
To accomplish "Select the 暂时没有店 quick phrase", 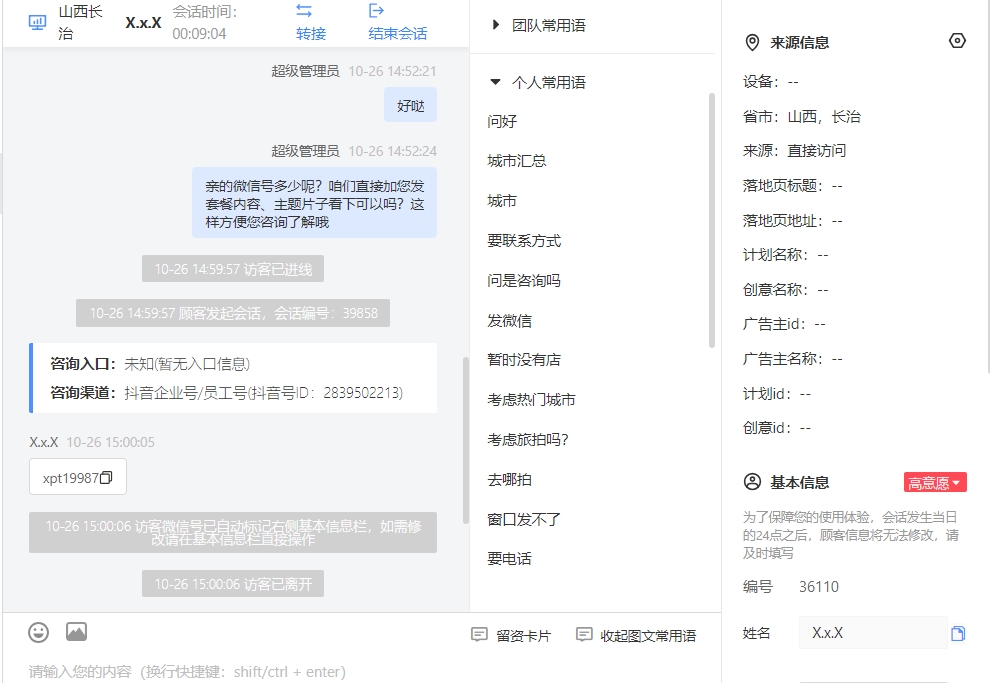I will click(524, 360).
